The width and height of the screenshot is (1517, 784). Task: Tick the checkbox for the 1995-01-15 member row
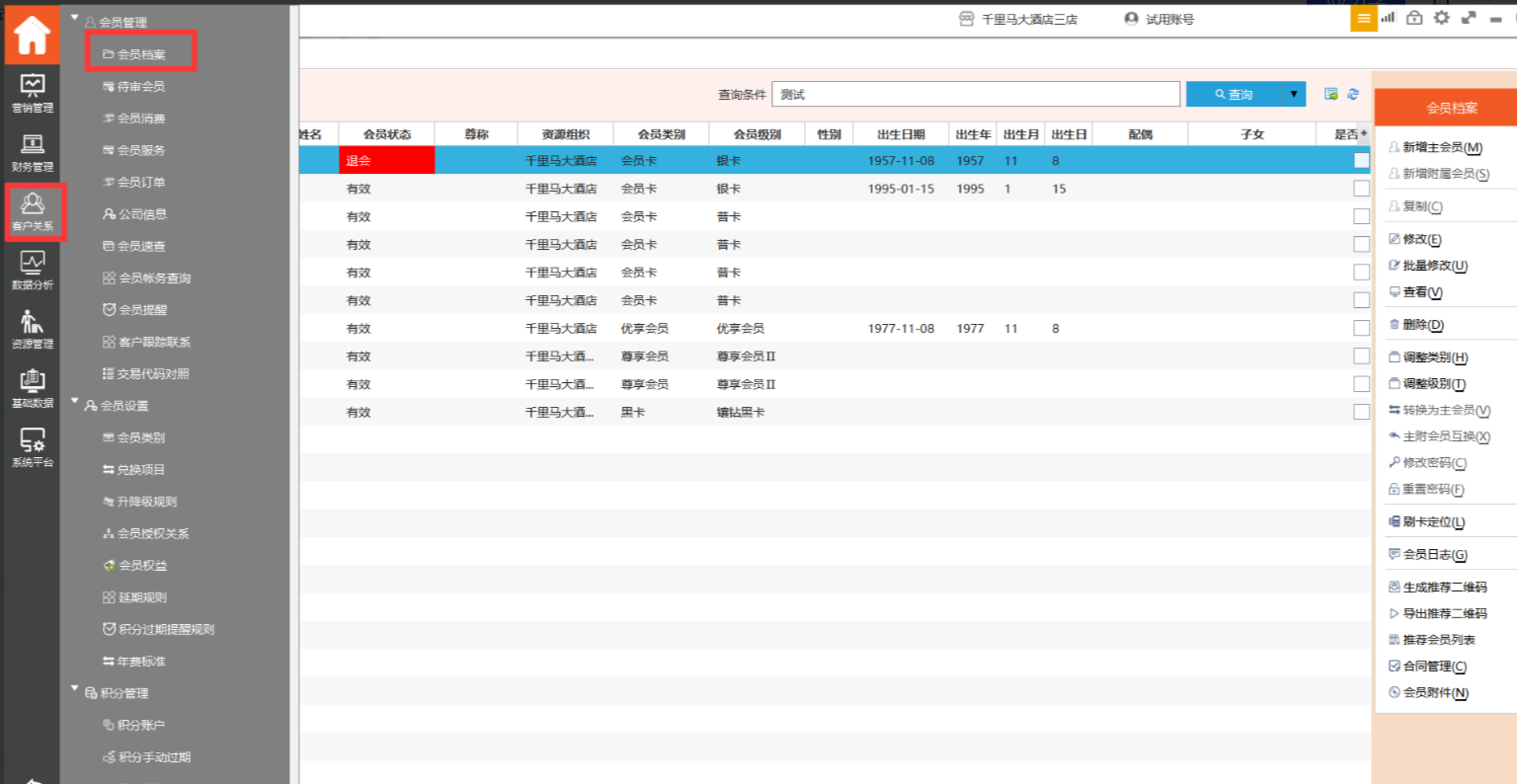coord(1361,189)
